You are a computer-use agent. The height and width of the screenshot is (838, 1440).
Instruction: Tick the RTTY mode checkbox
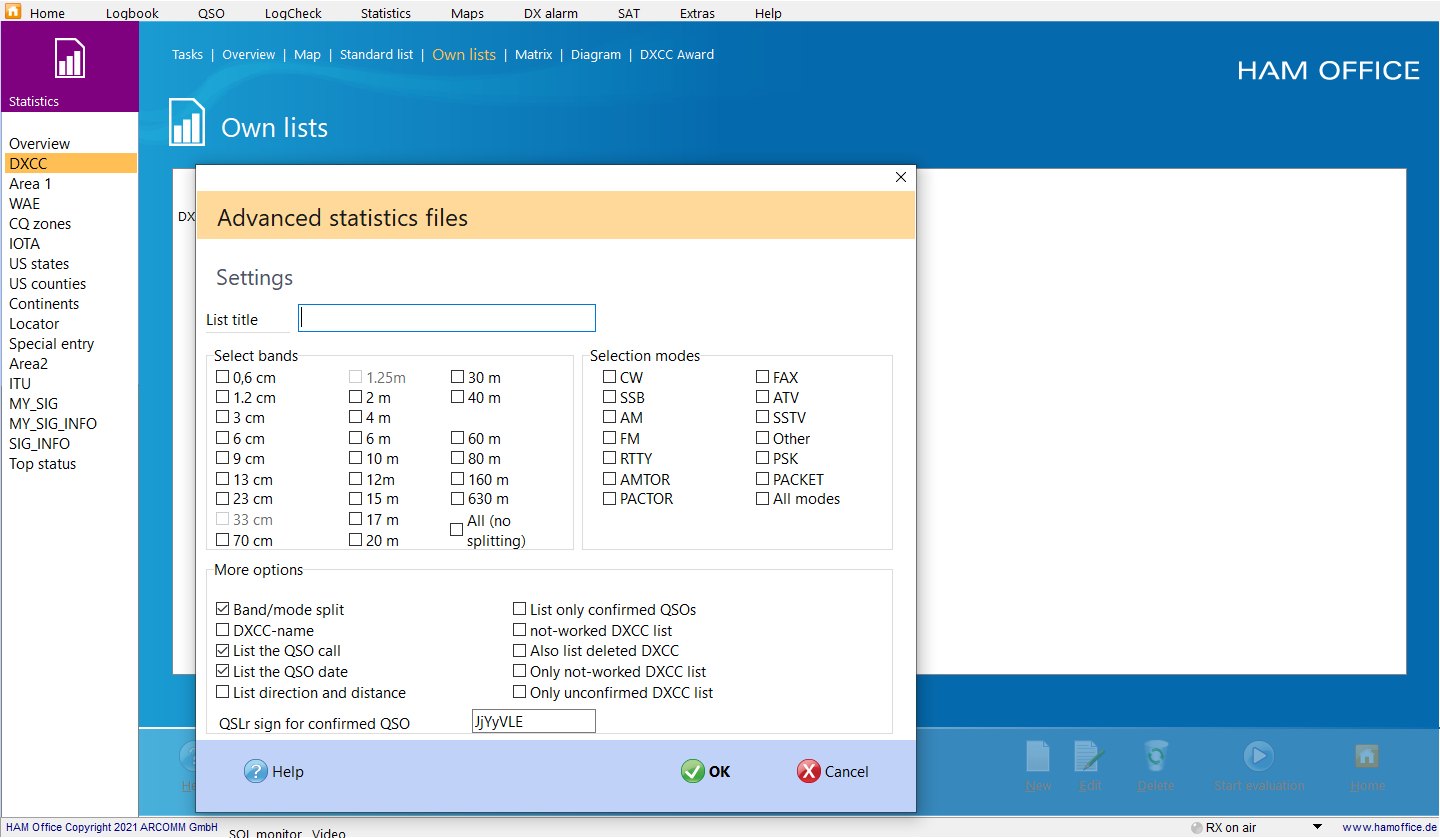(x=609, y=458)
